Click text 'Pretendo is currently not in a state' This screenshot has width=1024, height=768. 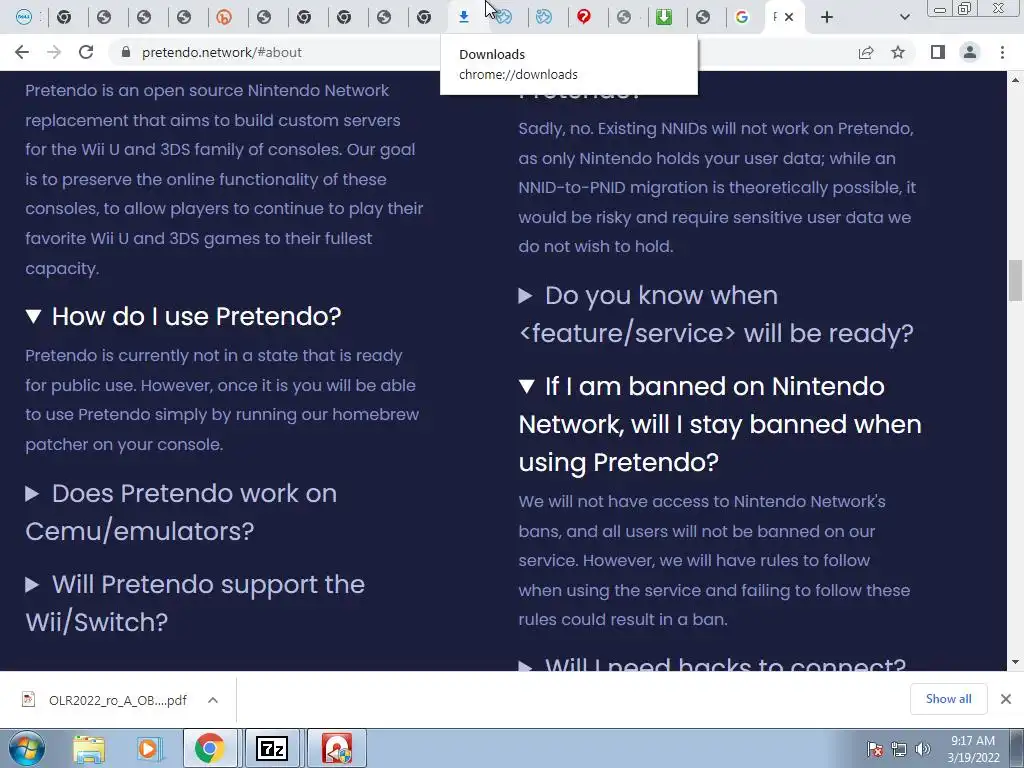(x=214, y=356)
